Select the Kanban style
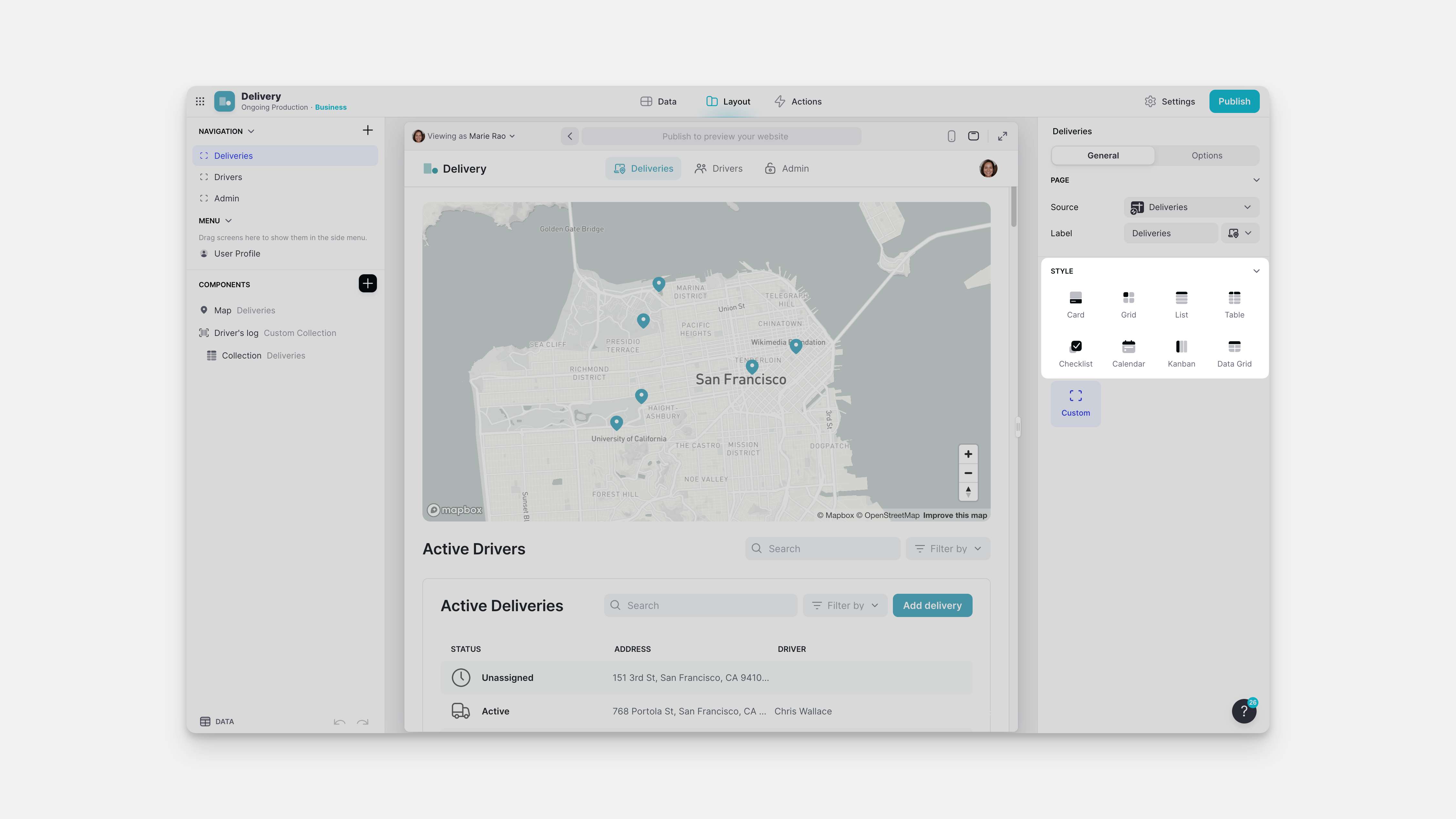The width and height of the screenshot is (1456, 819). 1181,352
